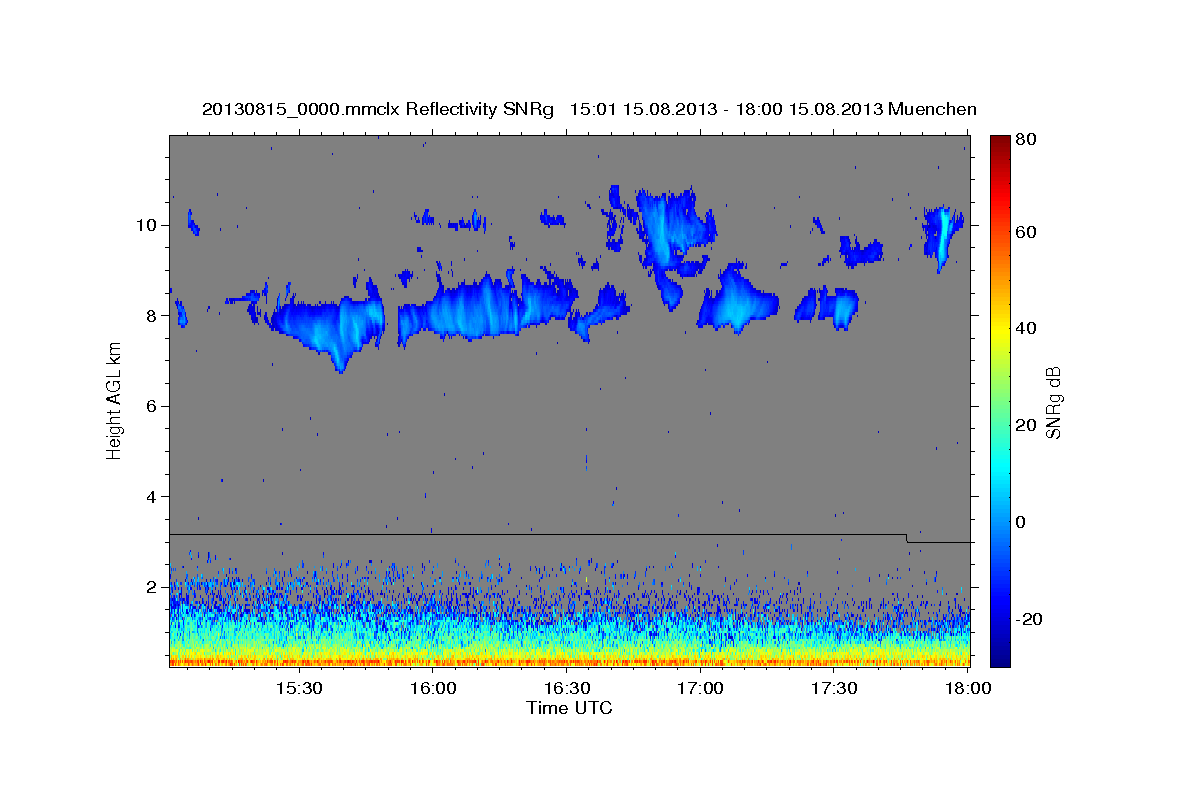Click the colorbar value -20
This screenshot has height=800, width=1200.
pos(1027,619)
